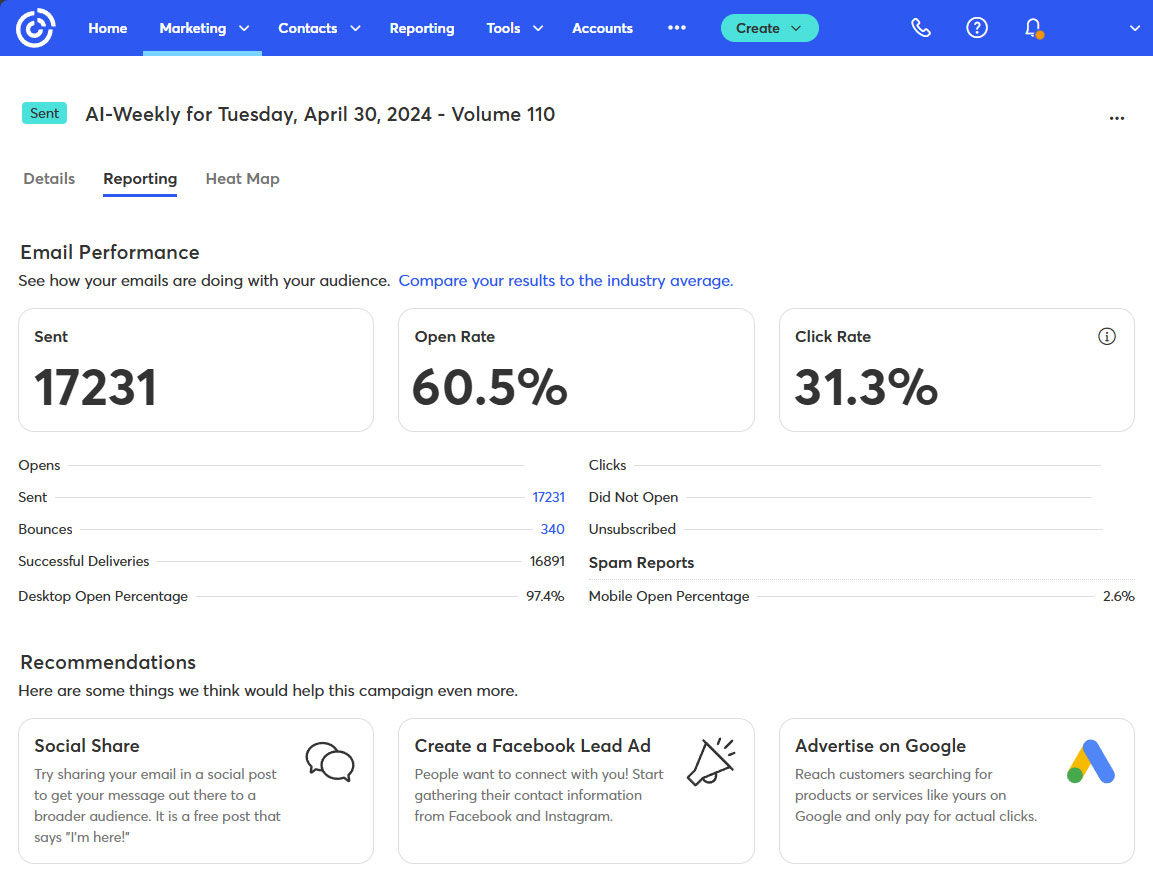Screen dimensions: 1153x893
Task: Open the phone support icon
Action: pos(921,28)
